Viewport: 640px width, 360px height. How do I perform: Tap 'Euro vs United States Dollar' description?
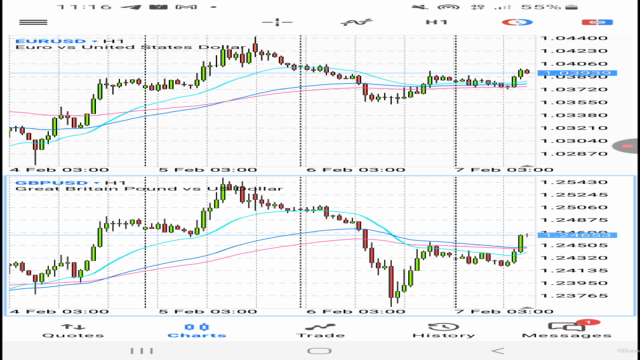tap(130, 47)
